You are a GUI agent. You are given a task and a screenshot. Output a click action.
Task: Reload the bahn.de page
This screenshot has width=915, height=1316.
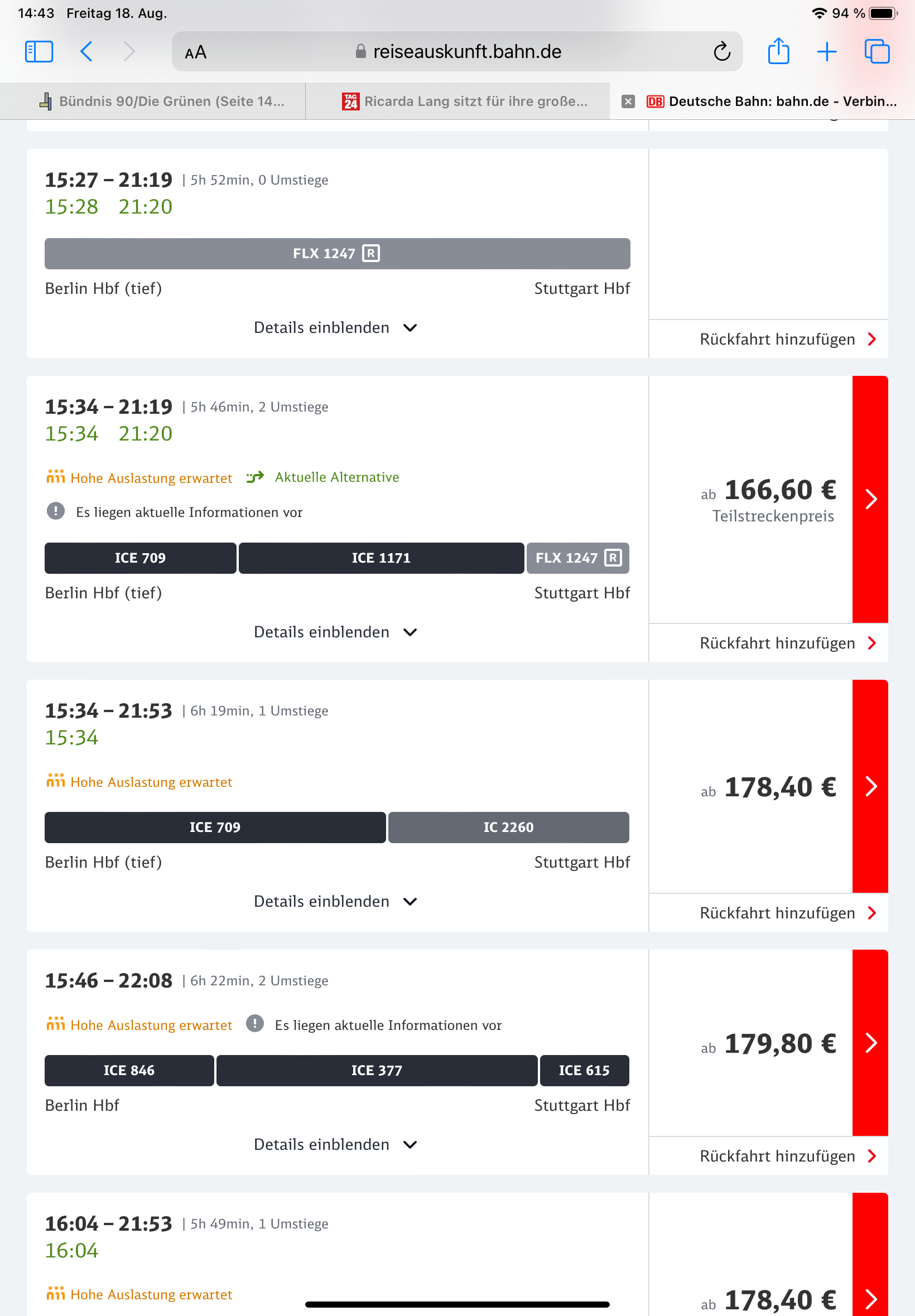721,51
